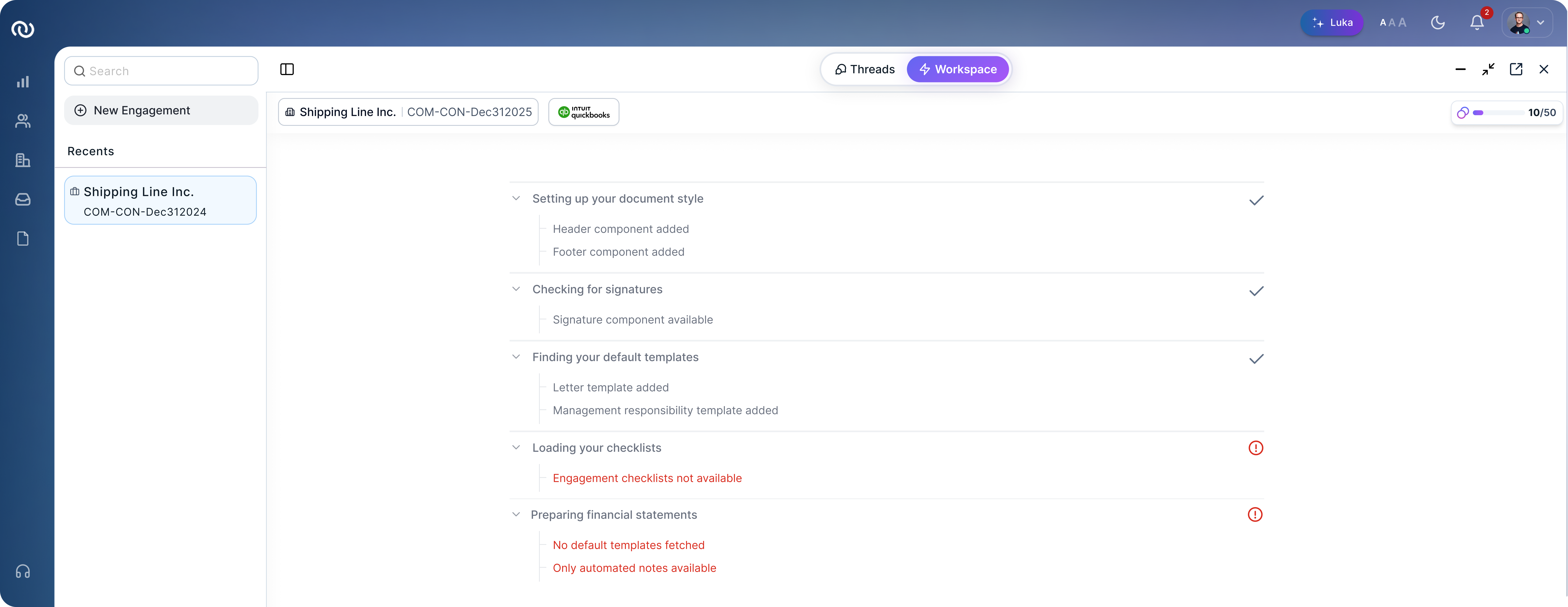This screenshot has height=607, width=1568.
Task: Click warning icon for Loading your checklists
Action: pos(1256,448)
